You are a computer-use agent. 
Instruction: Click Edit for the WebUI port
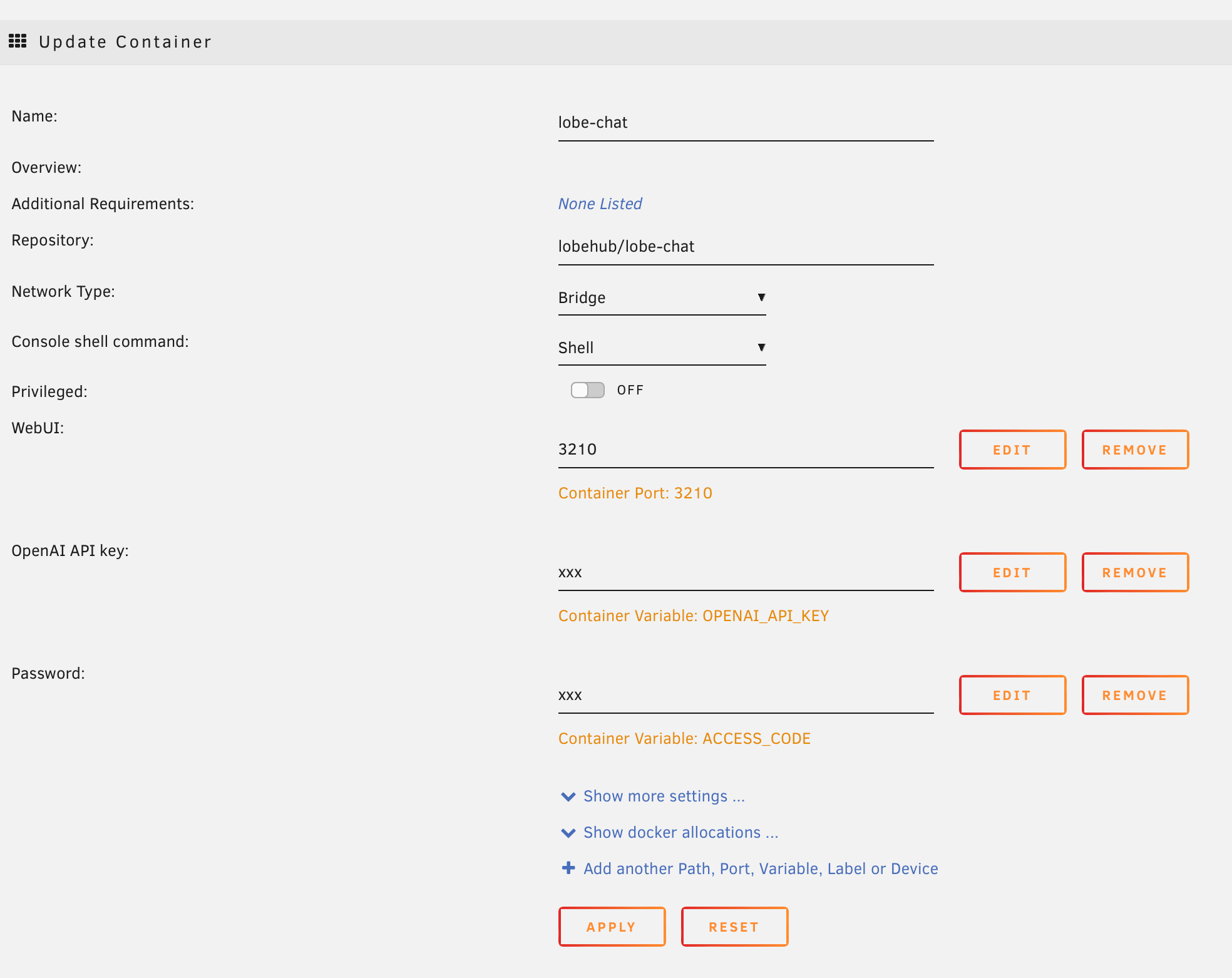click(1012, 450)
